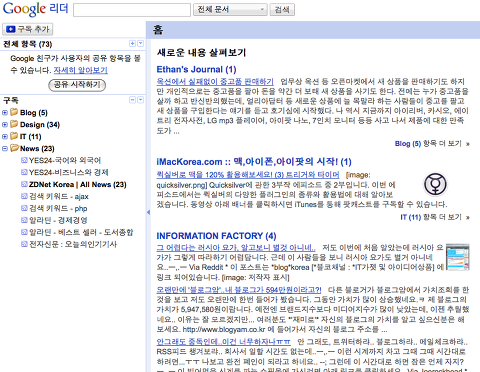480x372 pixels.
Task: Click Blog (5) 항목 더 보기 link
Action: click(x=432, y=144)
